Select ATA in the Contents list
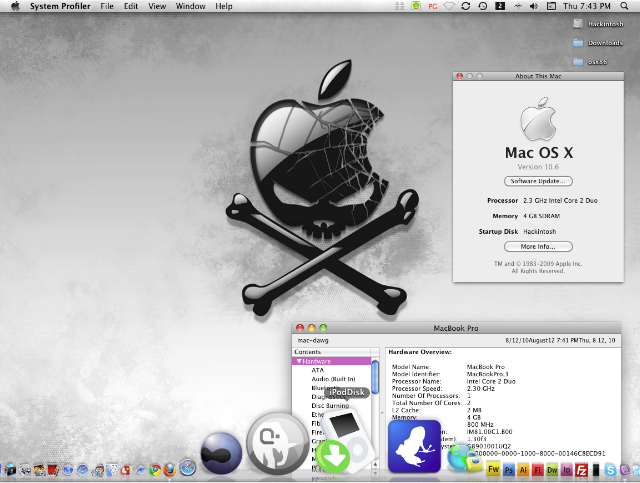 coord(318,370)
